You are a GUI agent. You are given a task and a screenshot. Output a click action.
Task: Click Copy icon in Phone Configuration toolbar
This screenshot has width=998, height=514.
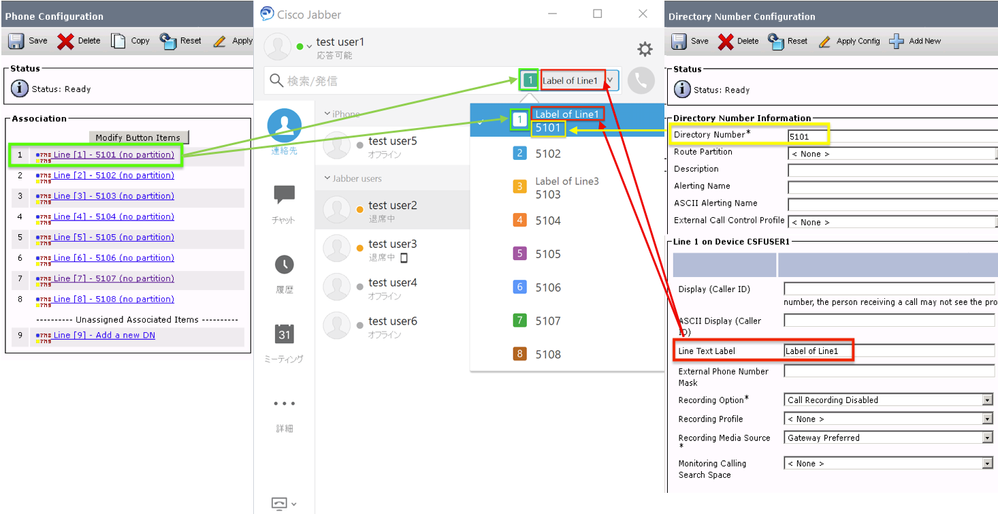point(118,41)
